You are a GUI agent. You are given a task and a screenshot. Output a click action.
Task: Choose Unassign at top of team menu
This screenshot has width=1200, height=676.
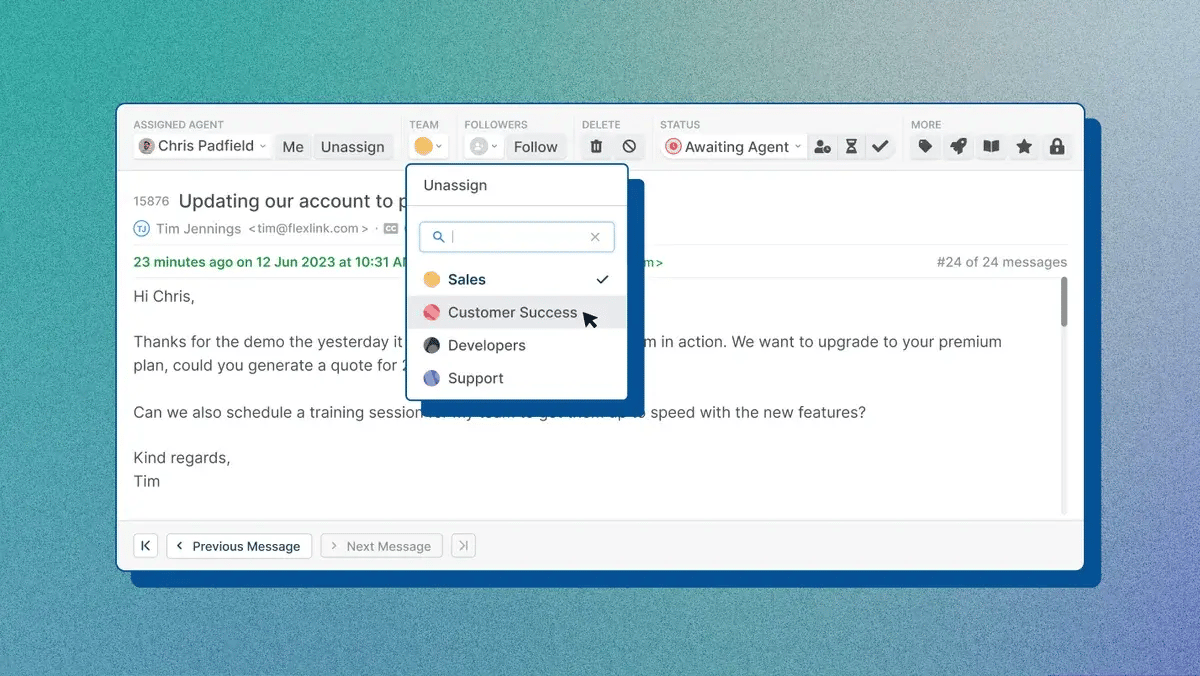[455, 185]
